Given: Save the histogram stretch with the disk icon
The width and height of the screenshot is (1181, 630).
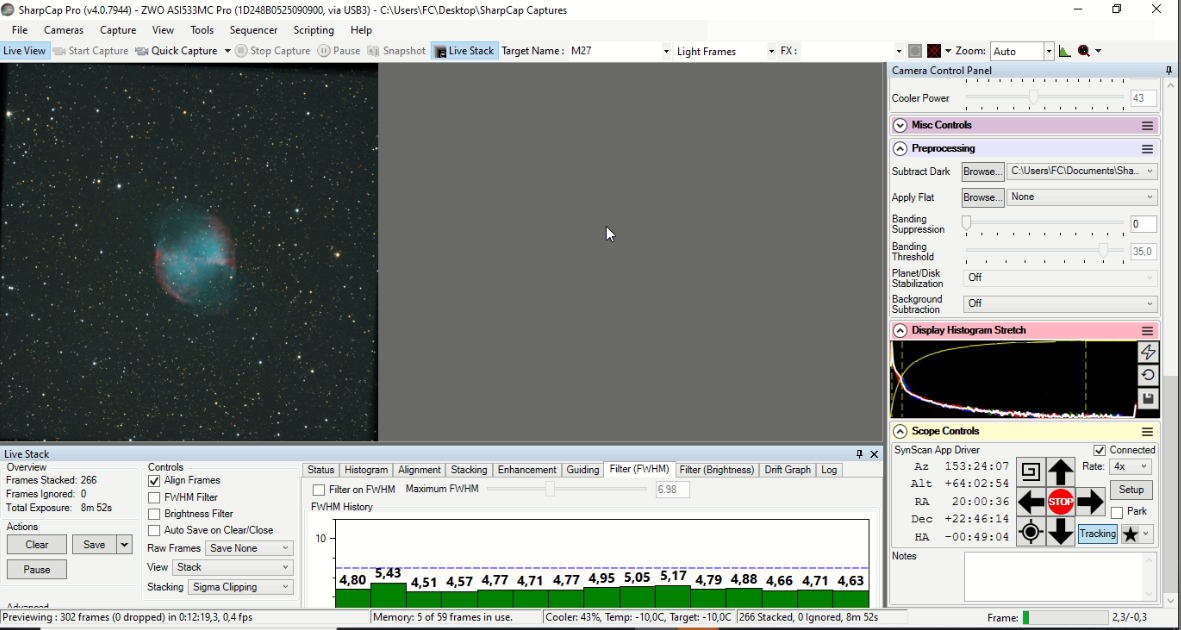Looking at the screenshot, I should [1148, 399].
